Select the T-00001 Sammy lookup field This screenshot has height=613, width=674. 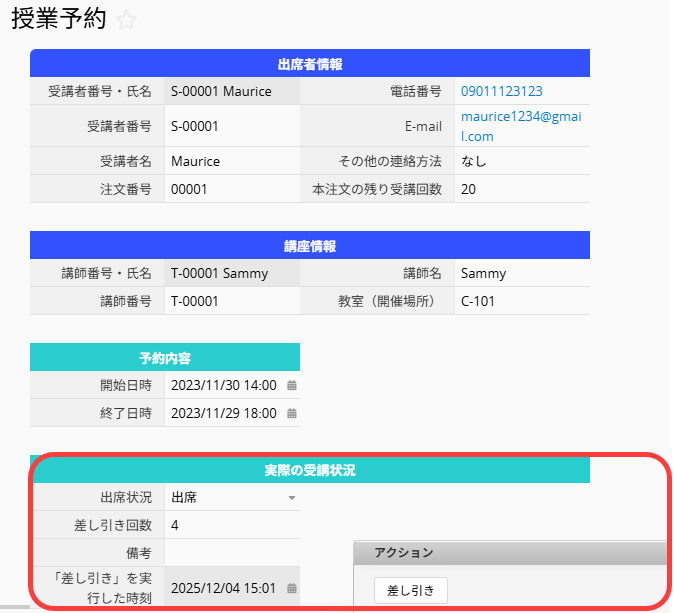tap(231, 273)
